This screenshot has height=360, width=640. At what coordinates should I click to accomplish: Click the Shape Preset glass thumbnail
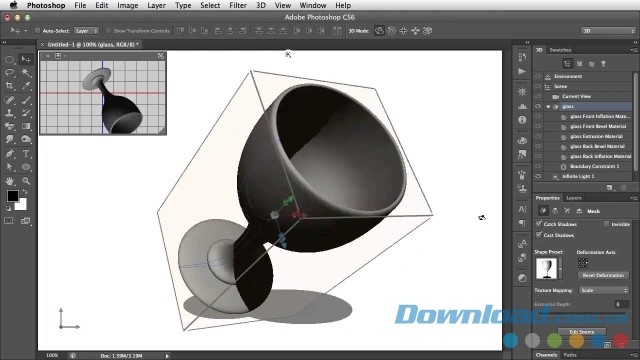[x=547, y=269]
